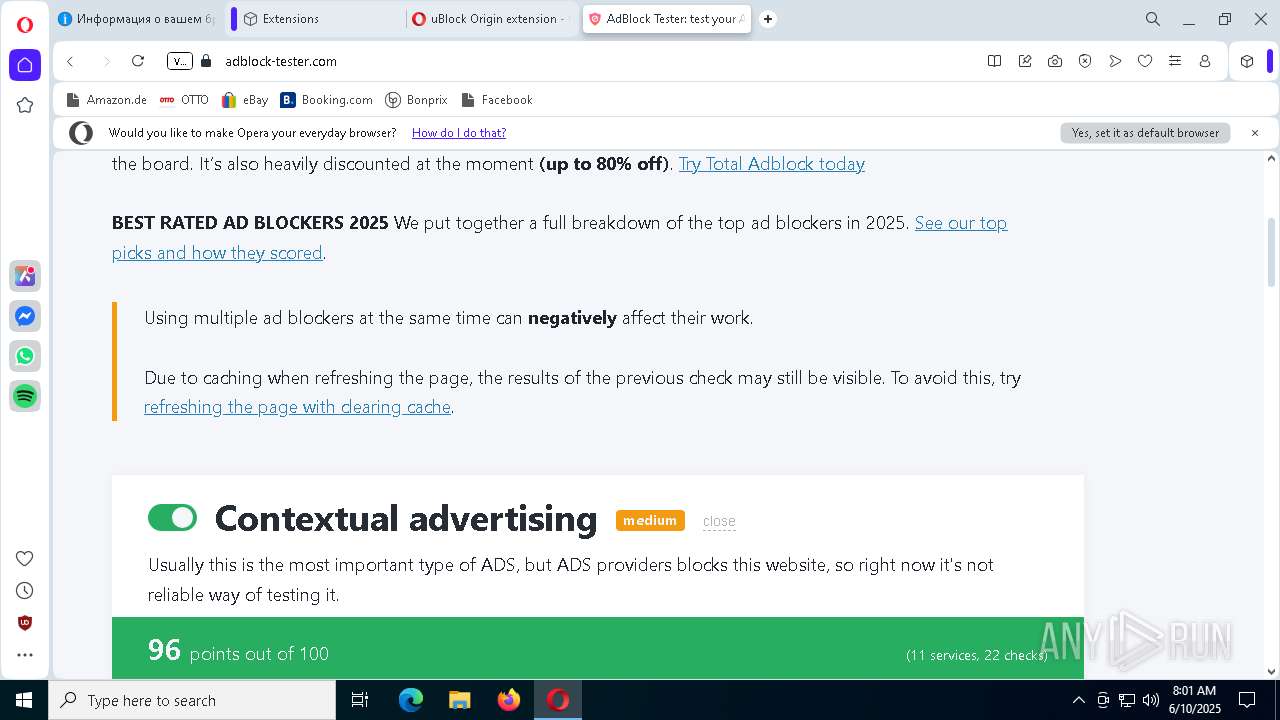Click the page scrollbar up arrow
Image resolution: width=1280 pixels, height=720 pixels.
click(1272, 158)
